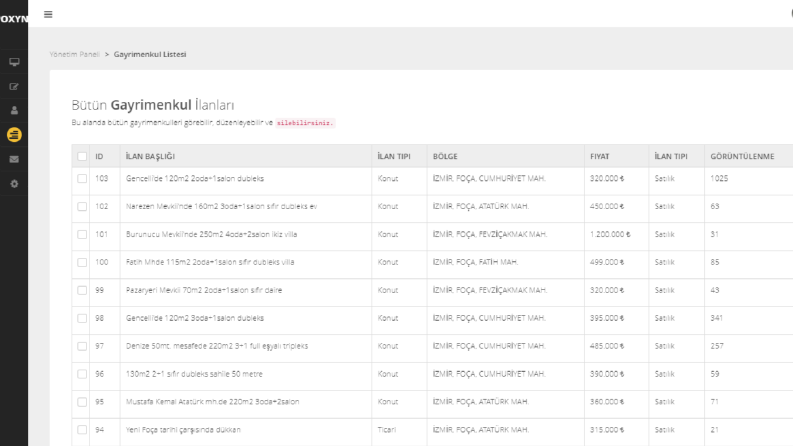Image resolution: width=793 pixels, height=446 pixels.
Task: Select 'Denize 50mt. mesafede 220m2' tripleks title
Action: (x=217, y=346)
